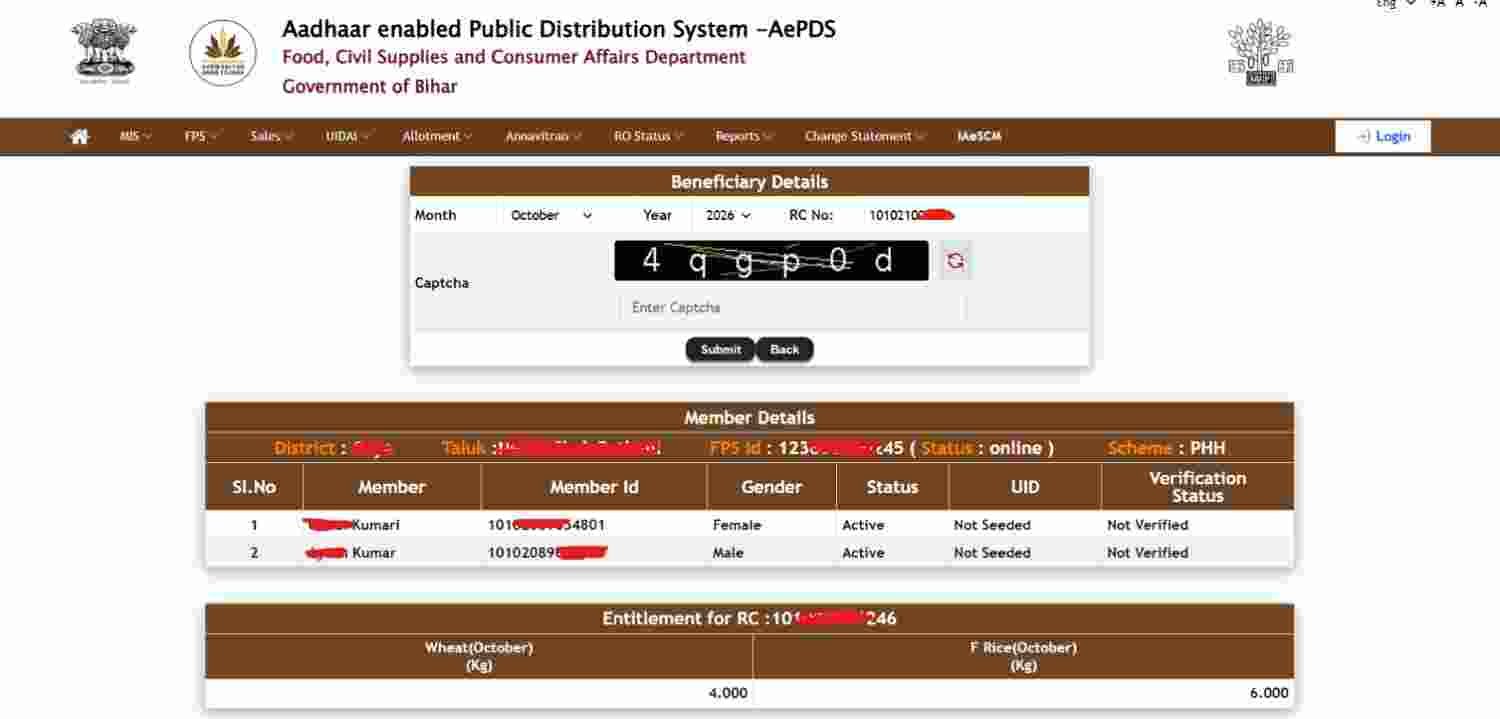
Task: Click the F Rice(October) column header
Action: point(1023,657)
